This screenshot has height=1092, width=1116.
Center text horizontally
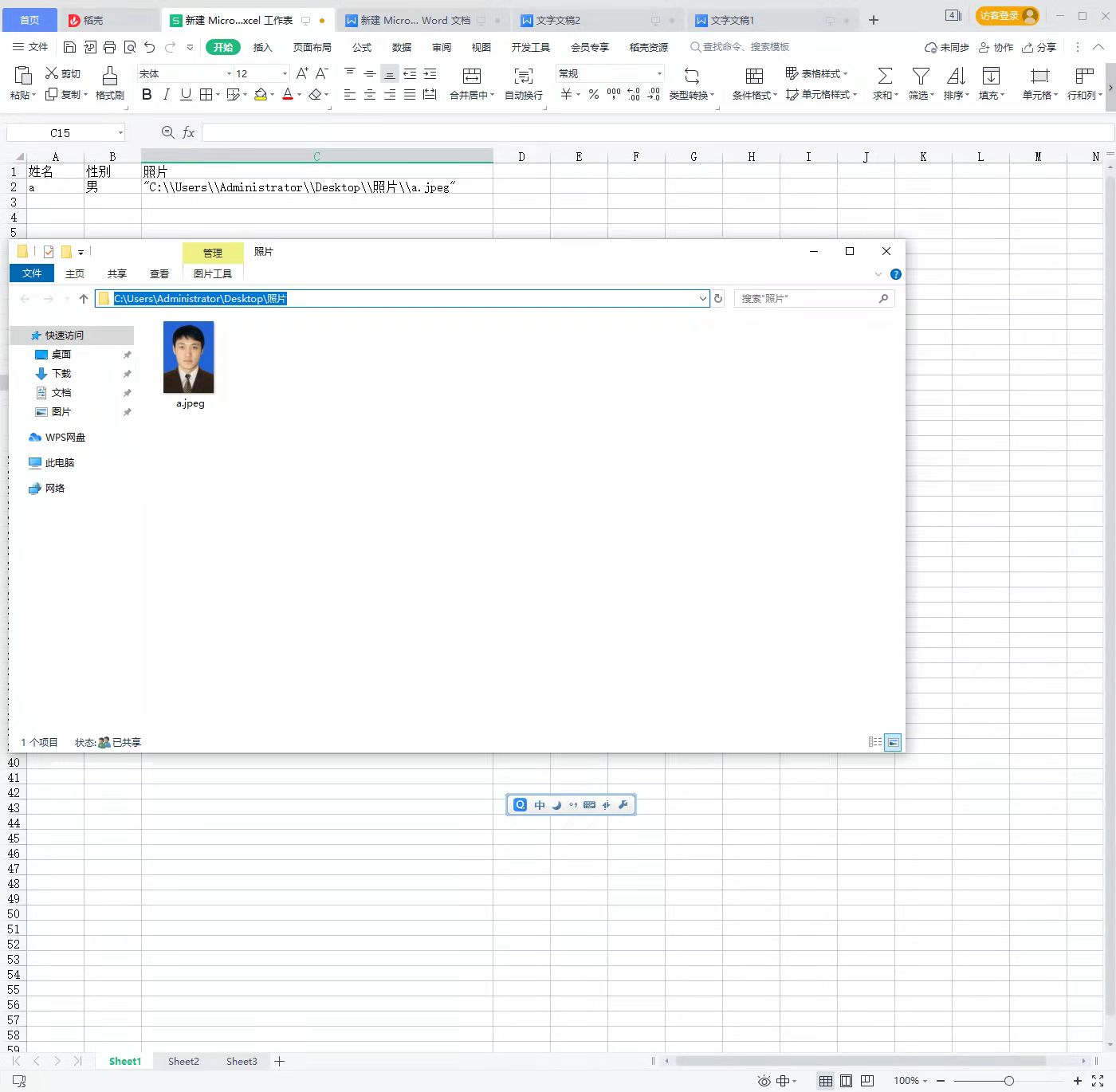370,95
